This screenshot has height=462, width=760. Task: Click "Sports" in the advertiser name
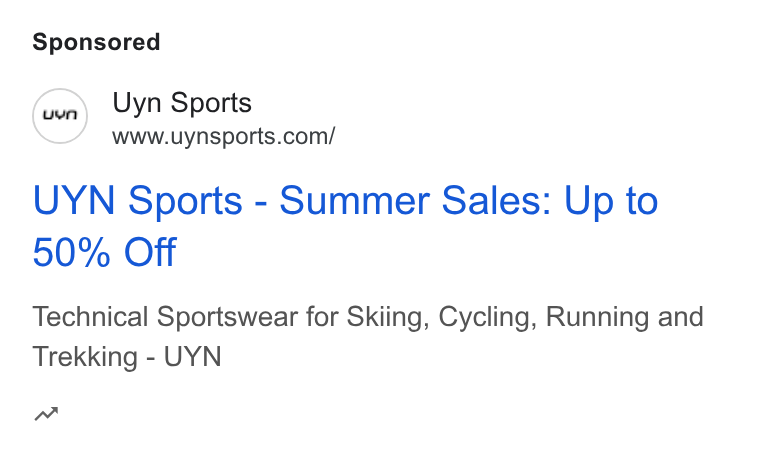click(211, 104)
